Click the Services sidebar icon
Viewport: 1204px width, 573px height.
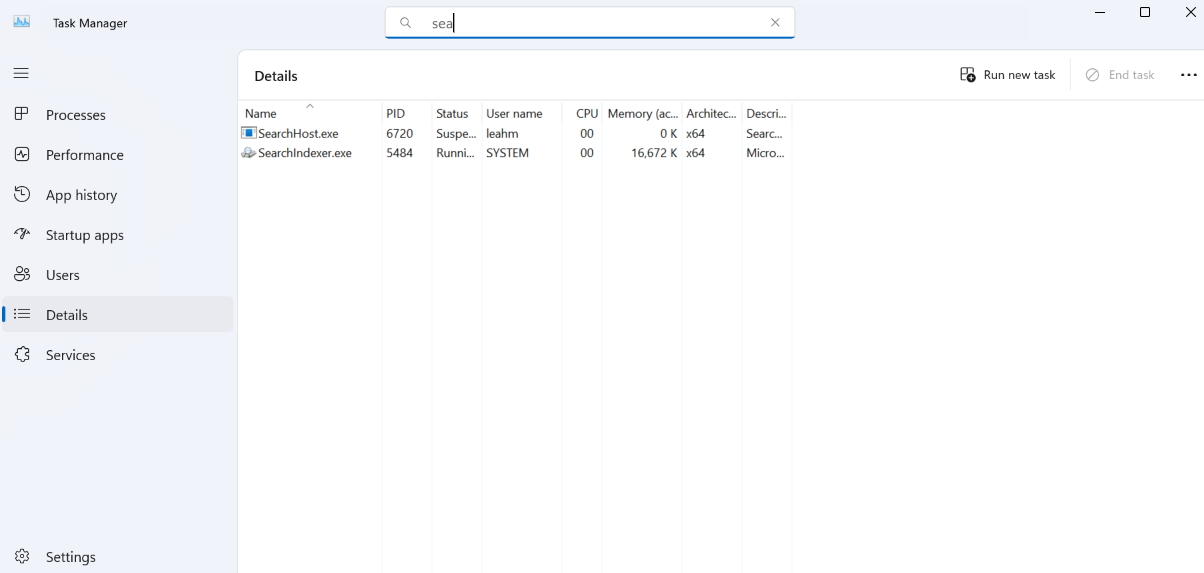tap(21, 354)
